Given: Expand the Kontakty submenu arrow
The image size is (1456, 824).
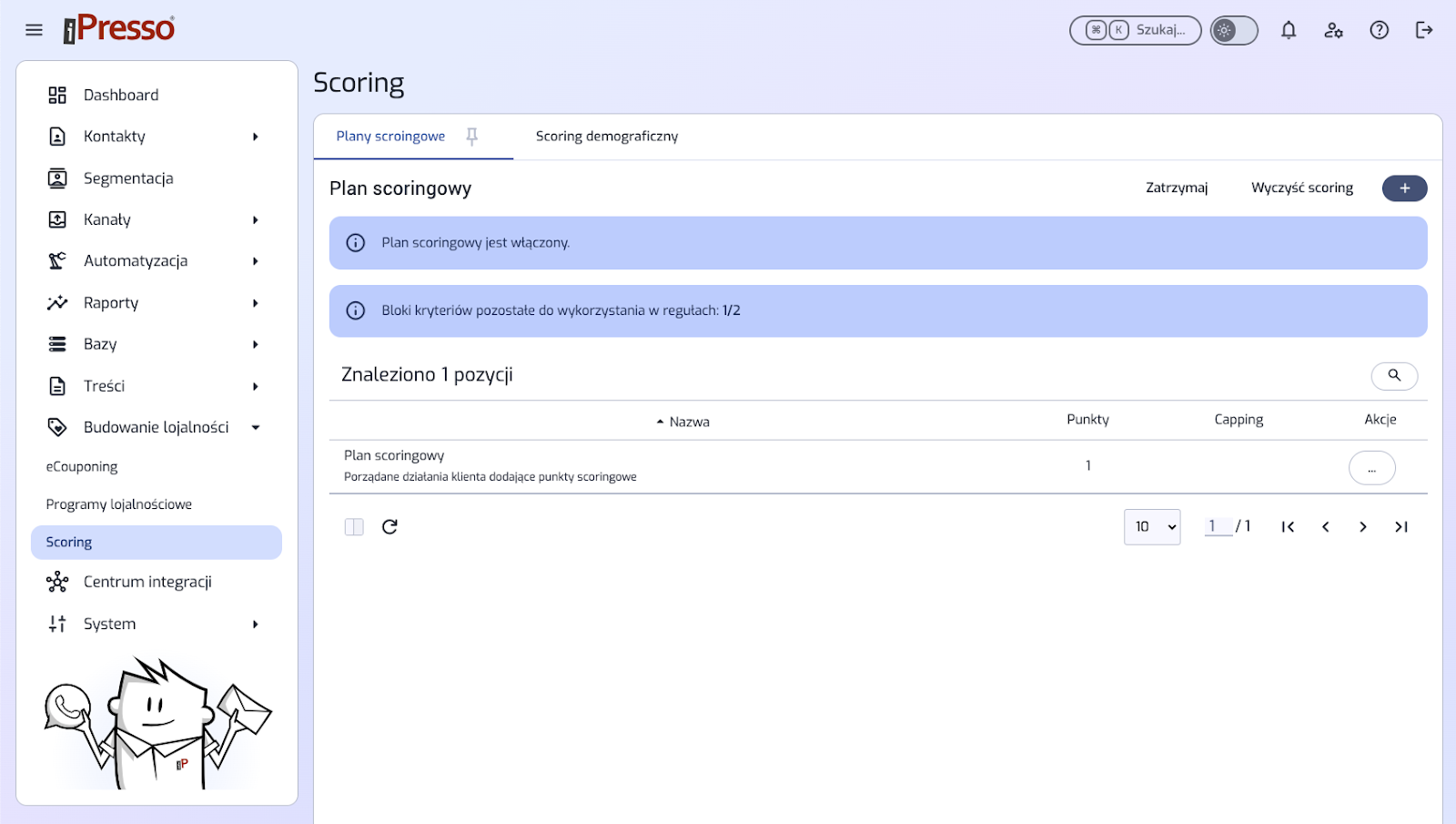Looking at the screenshot, I should [x=256, y=137].
